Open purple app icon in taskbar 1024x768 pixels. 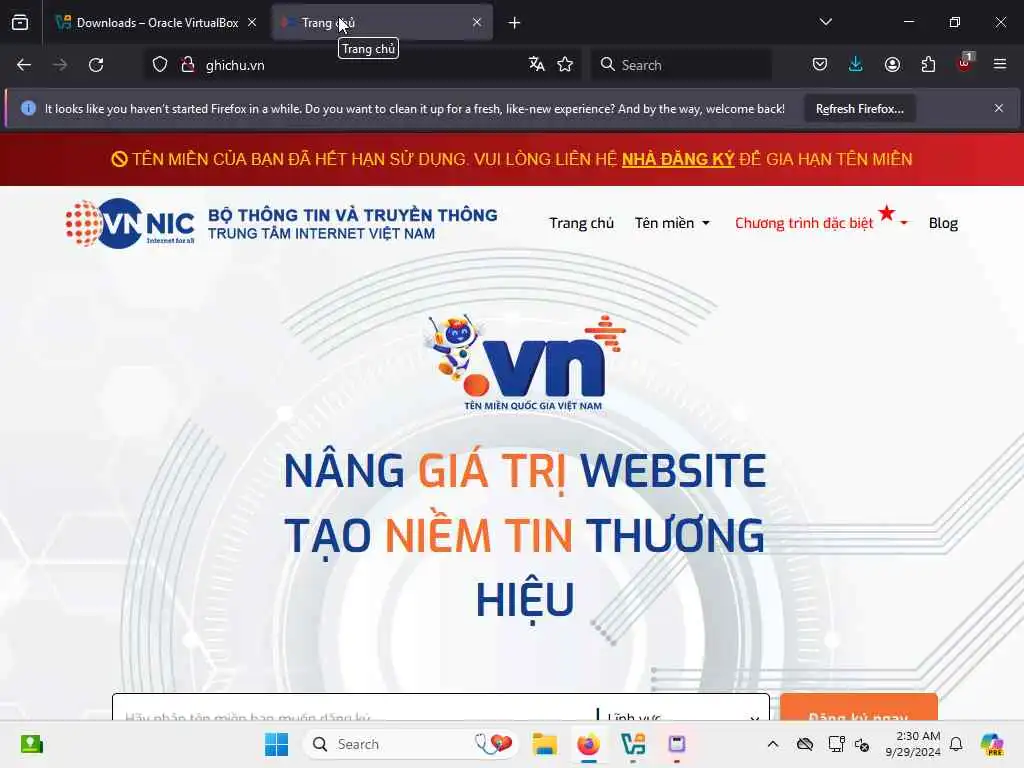(677, 744)
